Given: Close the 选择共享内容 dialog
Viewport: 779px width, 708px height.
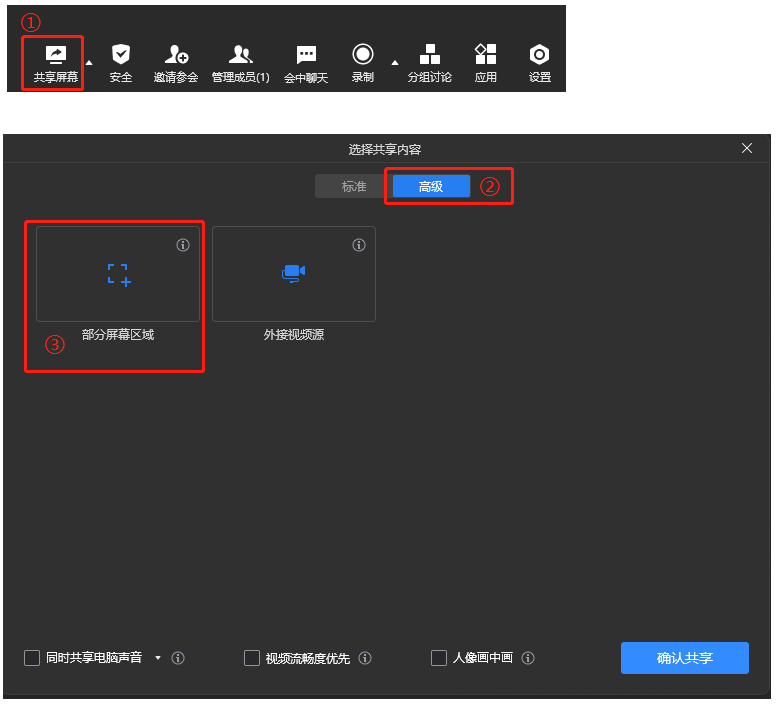Looking at the screenshot, I should pos(747,148).
